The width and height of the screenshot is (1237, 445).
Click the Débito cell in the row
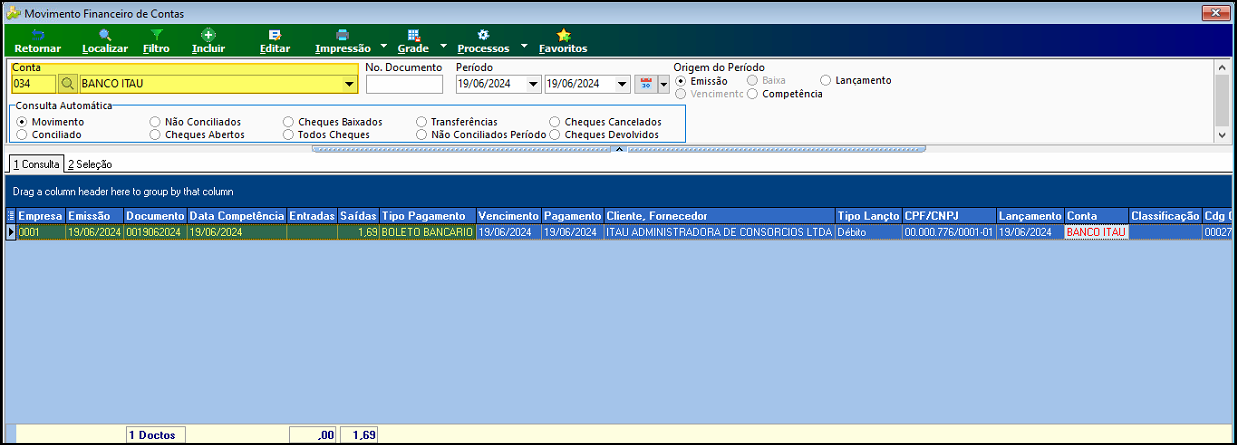pos(868,232)
